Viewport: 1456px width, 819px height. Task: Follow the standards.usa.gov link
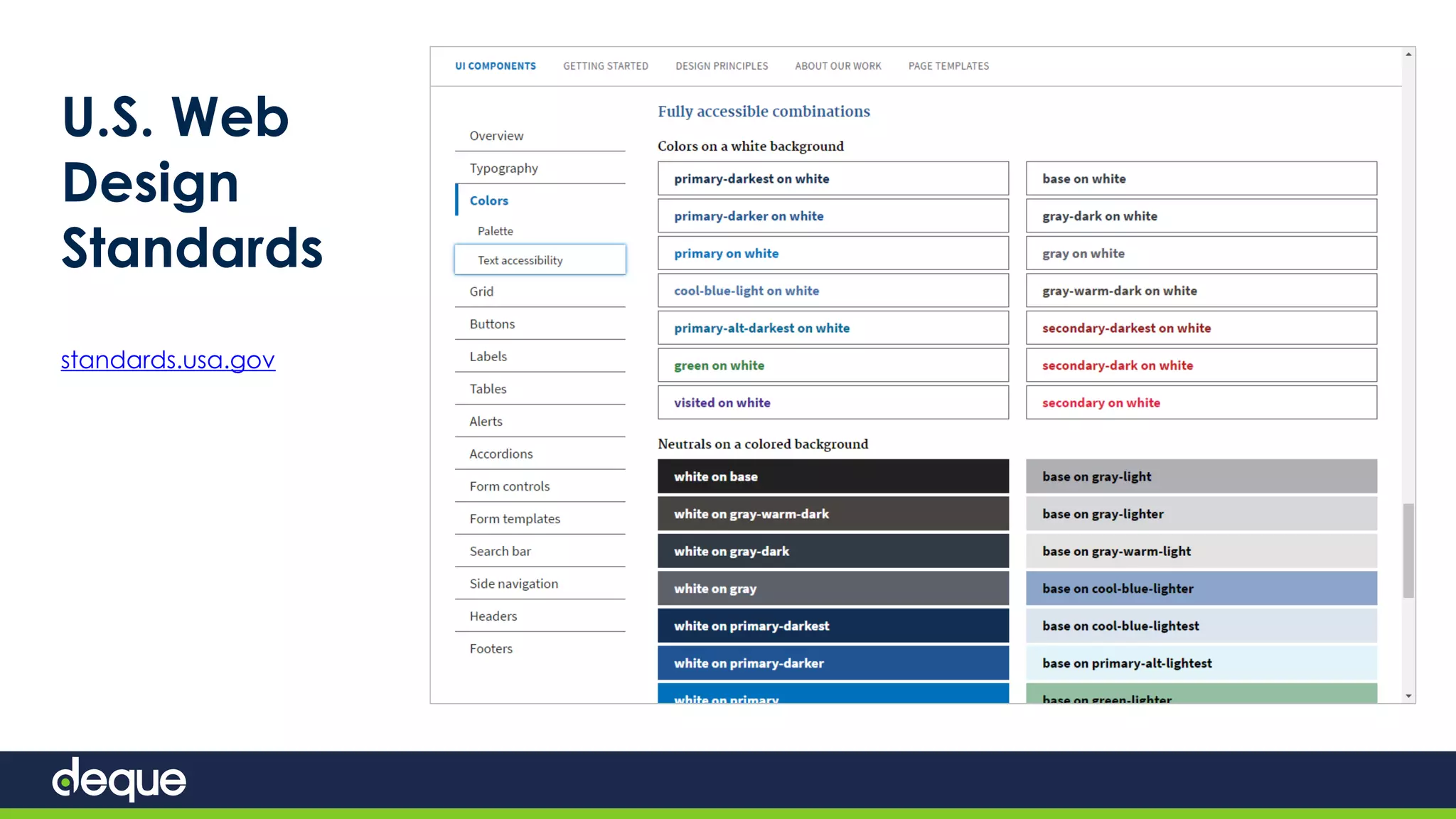[x=168, y=360]
